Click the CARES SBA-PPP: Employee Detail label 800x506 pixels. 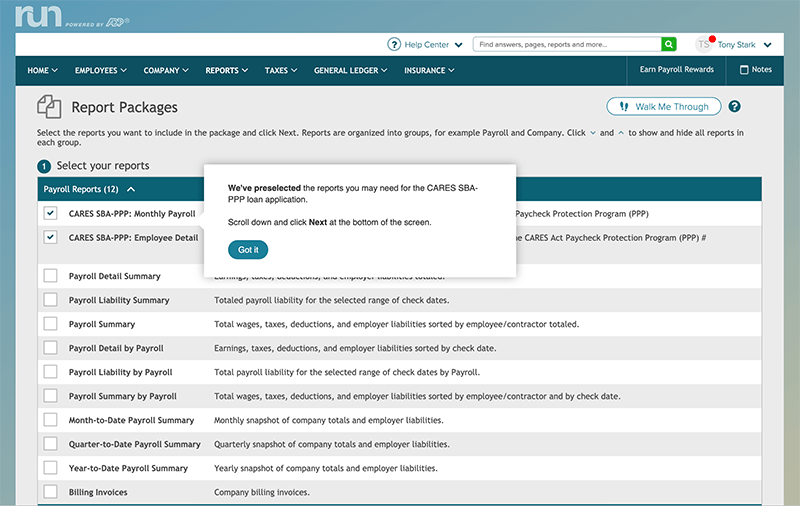[133, 238]
